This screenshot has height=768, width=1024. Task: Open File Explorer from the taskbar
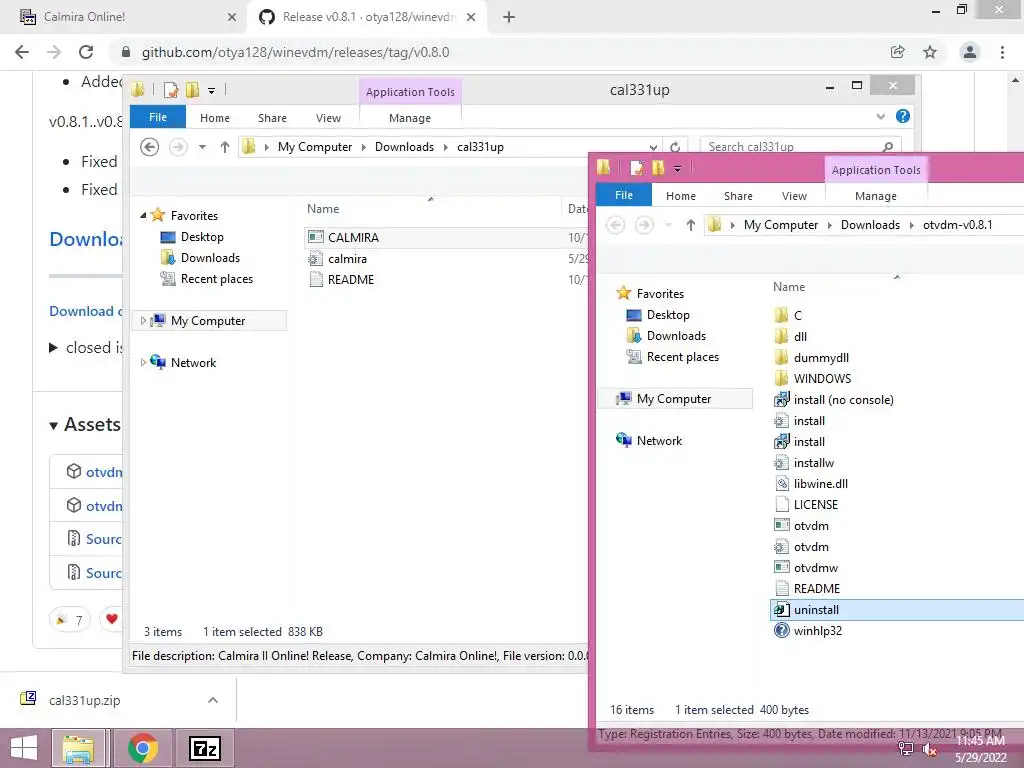tap(78, 748)
